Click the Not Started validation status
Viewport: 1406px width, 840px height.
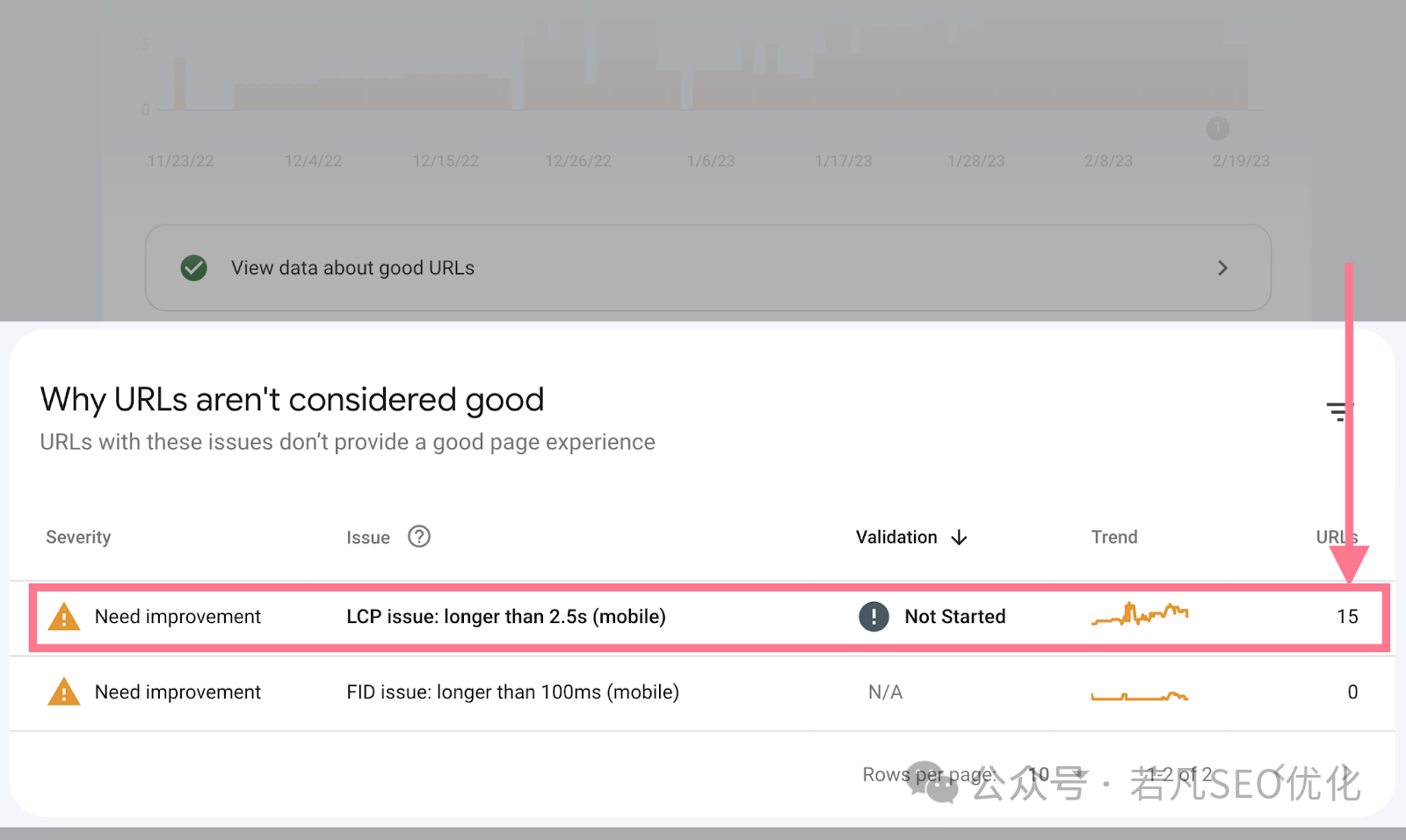954,617
